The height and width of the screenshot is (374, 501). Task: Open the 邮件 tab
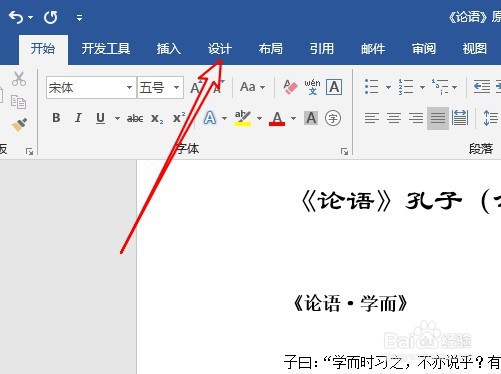click(373, 49)
